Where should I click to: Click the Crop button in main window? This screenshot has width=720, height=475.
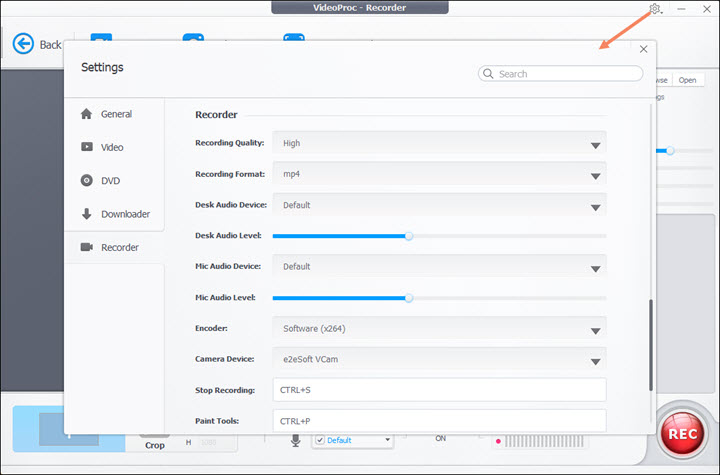pyautogui.click(x=155, y=445)
